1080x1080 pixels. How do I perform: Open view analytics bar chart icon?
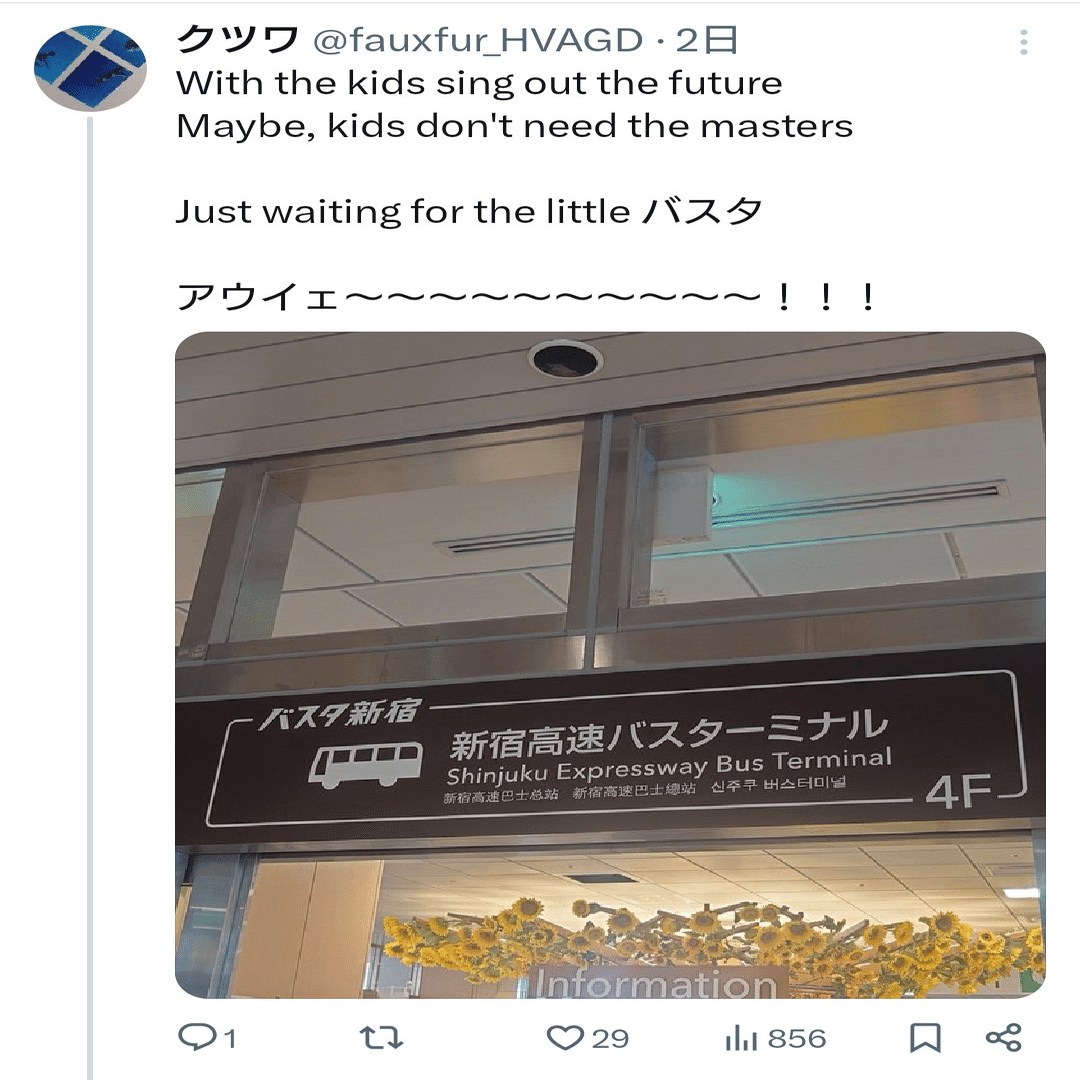tap(741, 1037)
